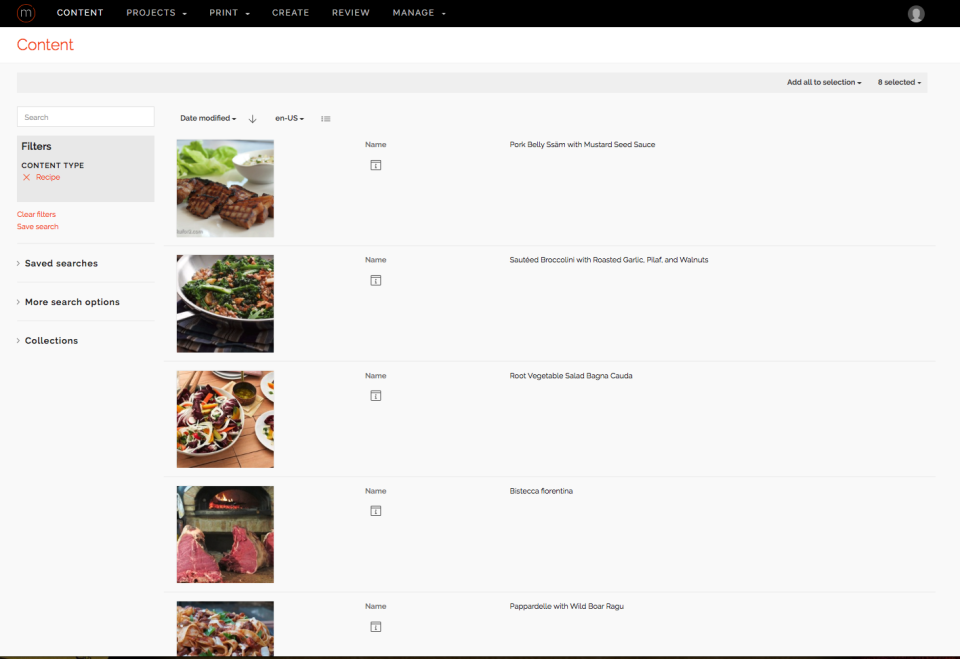This screenshot has height=659, width=960.
Task: Select the raw steak thumbnail
Action: tap(225, 534)
